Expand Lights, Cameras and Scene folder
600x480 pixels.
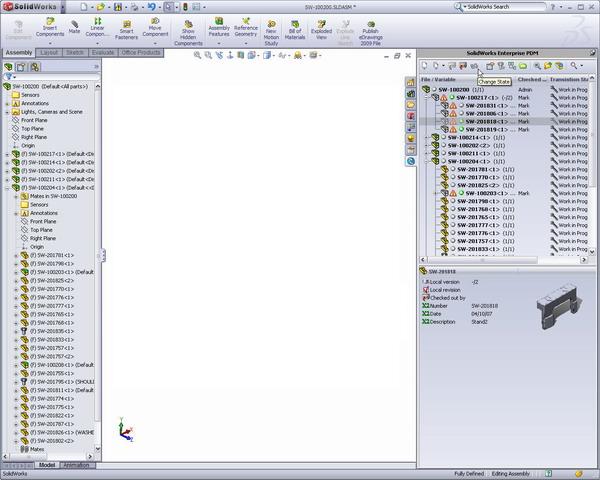[x=7, y=112]
